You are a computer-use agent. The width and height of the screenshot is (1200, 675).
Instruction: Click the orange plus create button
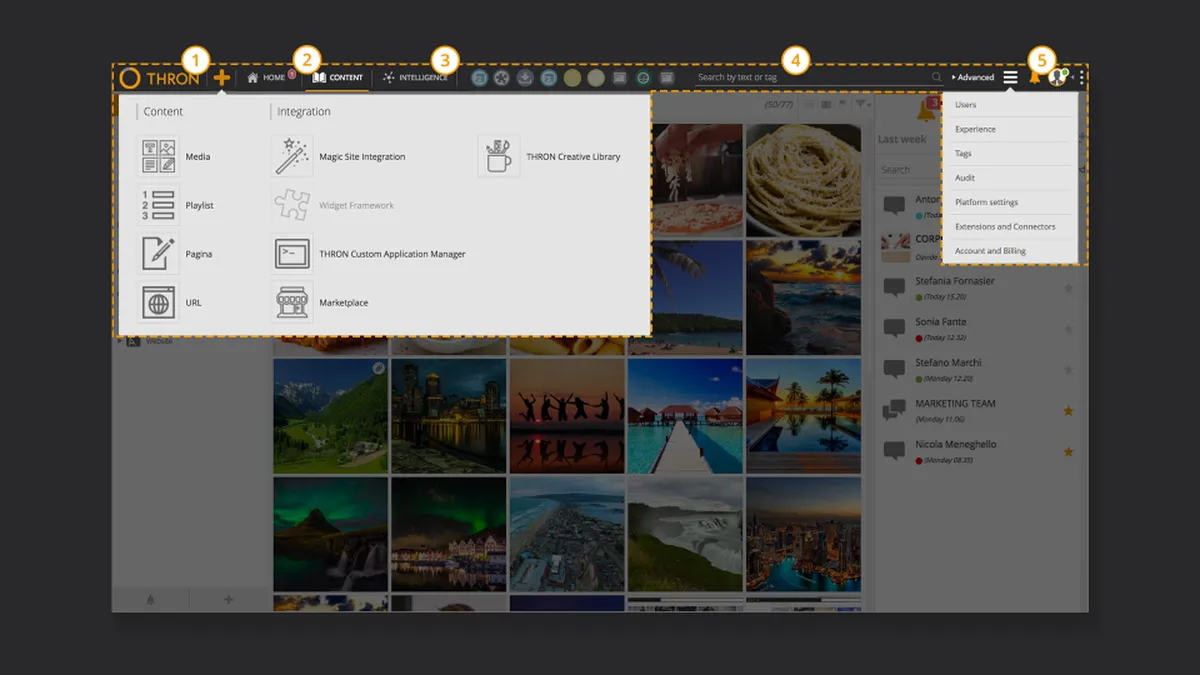(221, 78)
